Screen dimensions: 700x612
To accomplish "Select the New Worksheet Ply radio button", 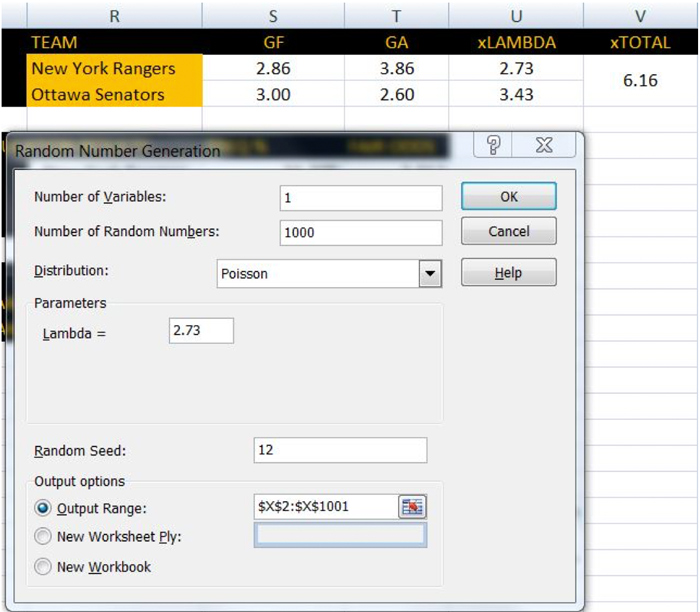I will point(43,536).
